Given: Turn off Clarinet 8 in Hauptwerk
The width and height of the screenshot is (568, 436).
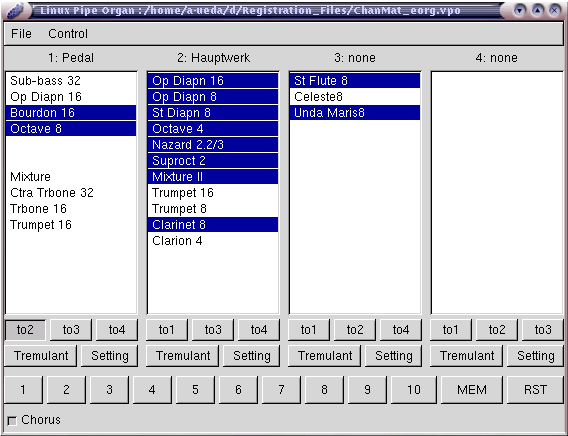Looking at the screenshot, I should [213, 225].
